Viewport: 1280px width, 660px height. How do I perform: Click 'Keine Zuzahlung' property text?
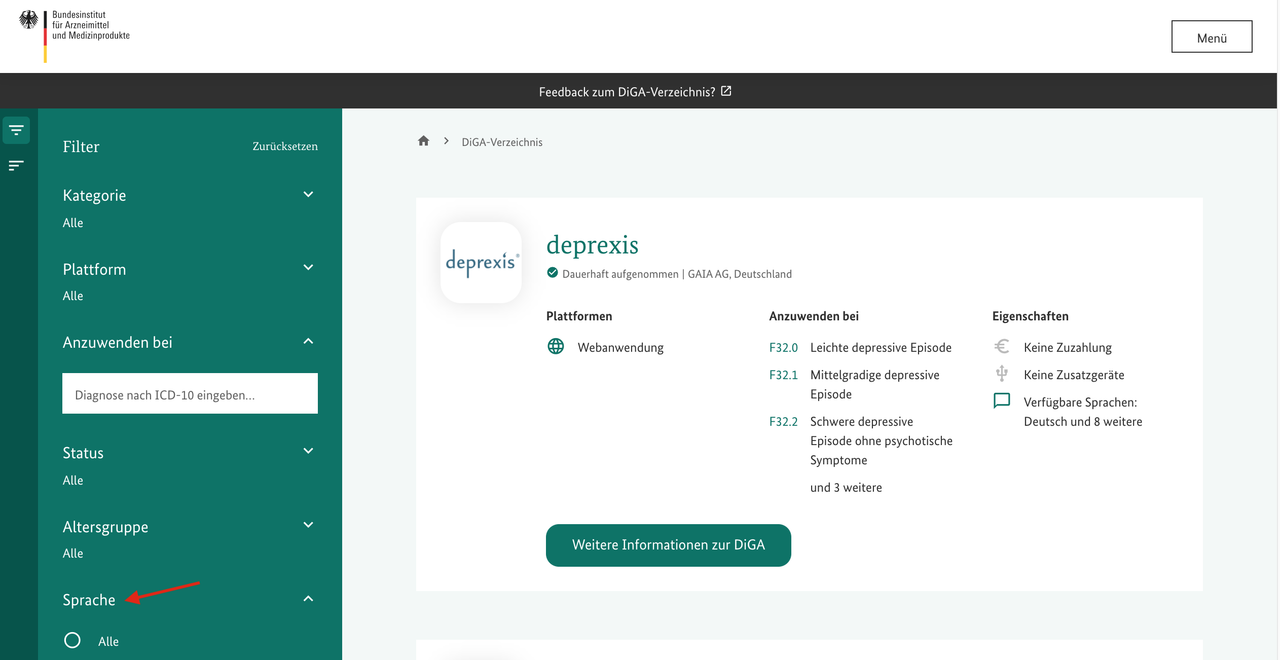click(1068, 348)
